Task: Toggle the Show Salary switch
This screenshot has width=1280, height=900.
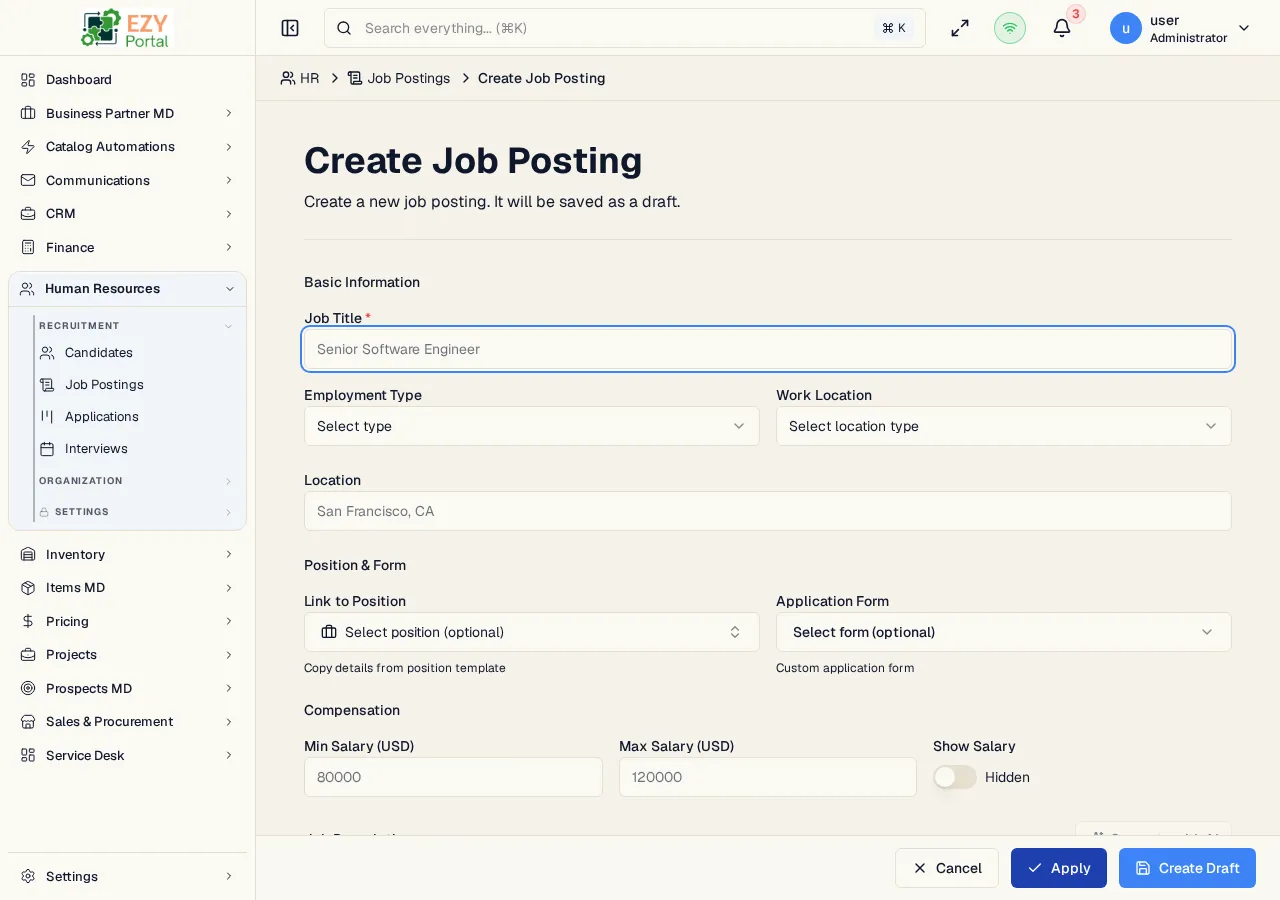Action: (955, 777)
